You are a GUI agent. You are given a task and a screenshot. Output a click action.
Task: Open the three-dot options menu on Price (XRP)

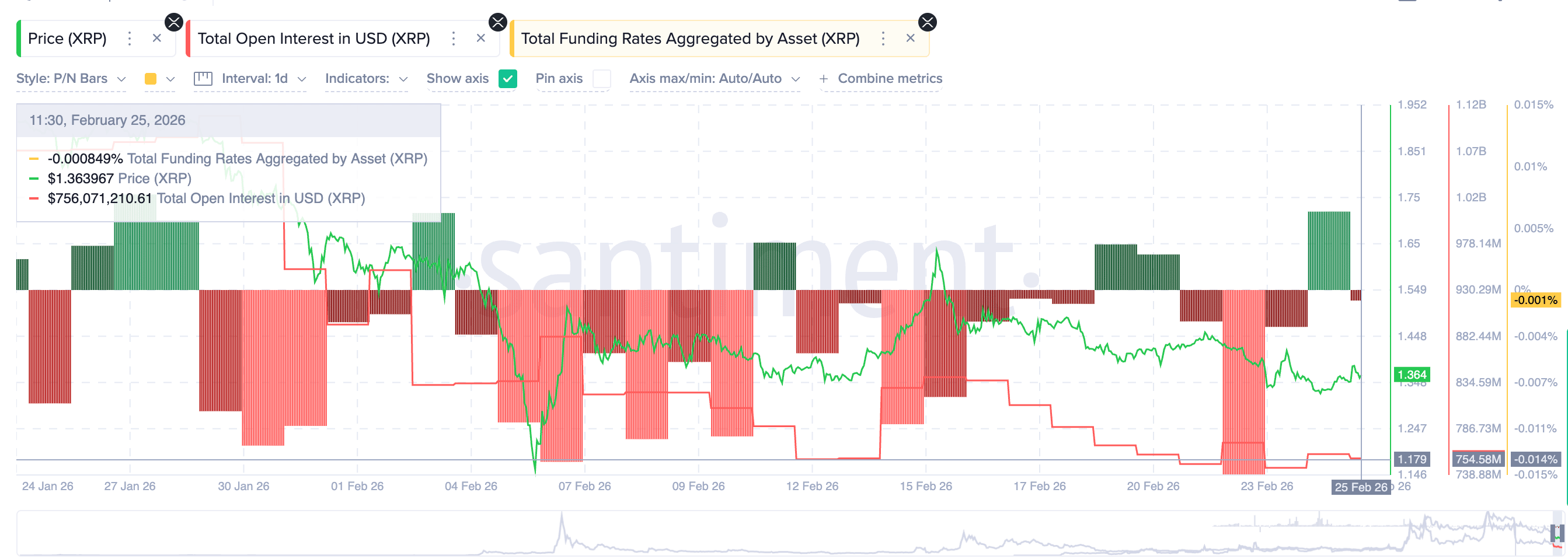tap(129, 39)
